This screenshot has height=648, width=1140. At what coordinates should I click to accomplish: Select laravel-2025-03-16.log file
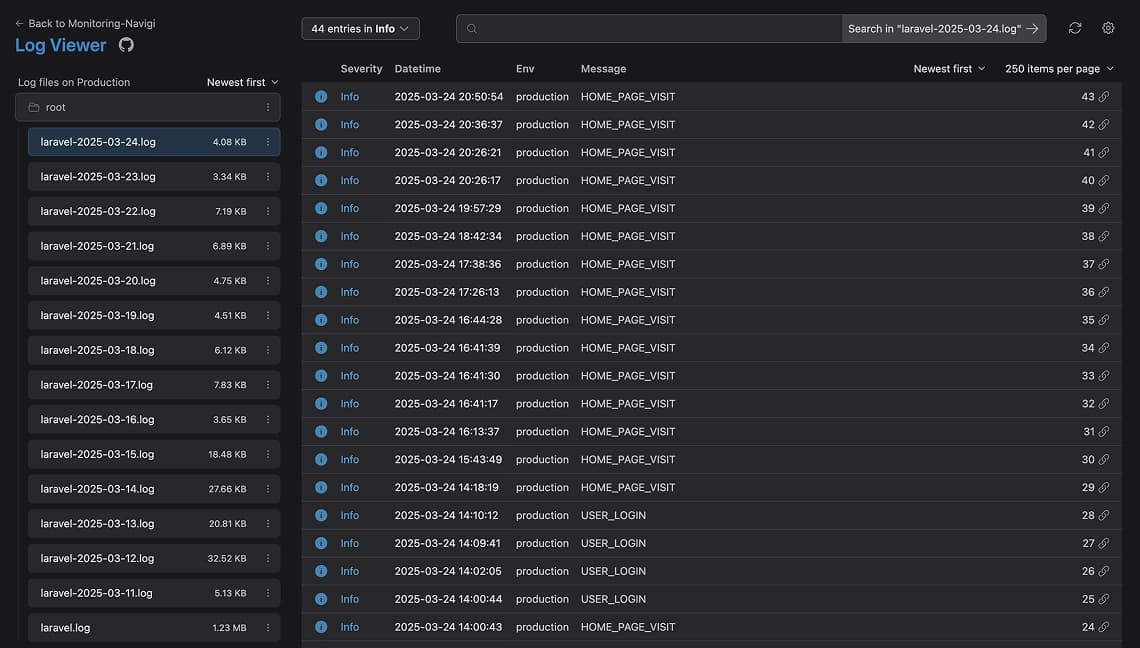pos(154,420)
